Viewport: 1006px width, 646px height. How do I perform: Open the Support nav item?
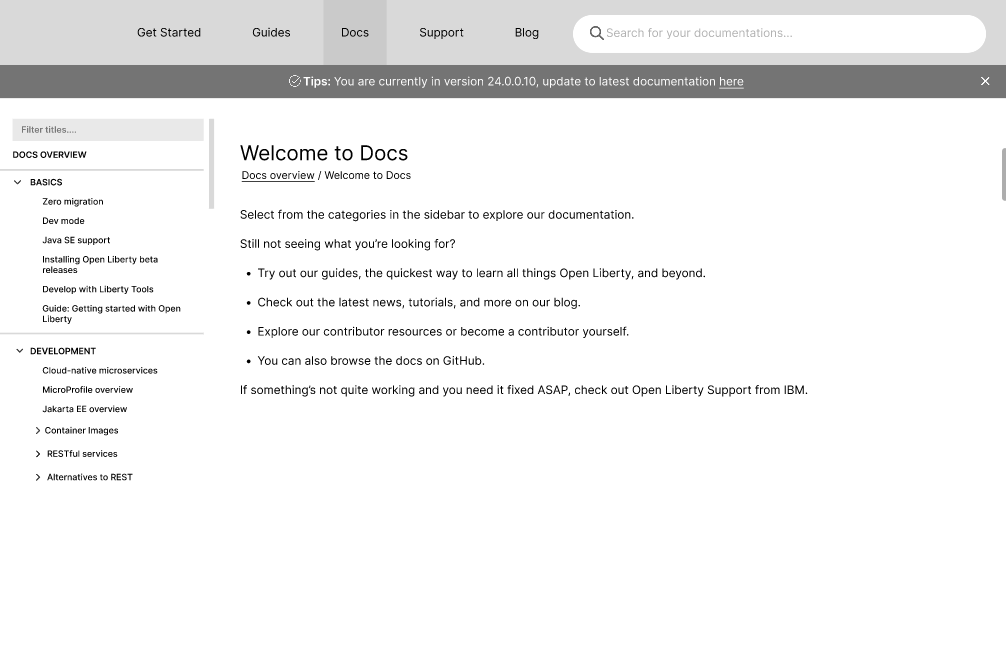click(x=441, y=32)
